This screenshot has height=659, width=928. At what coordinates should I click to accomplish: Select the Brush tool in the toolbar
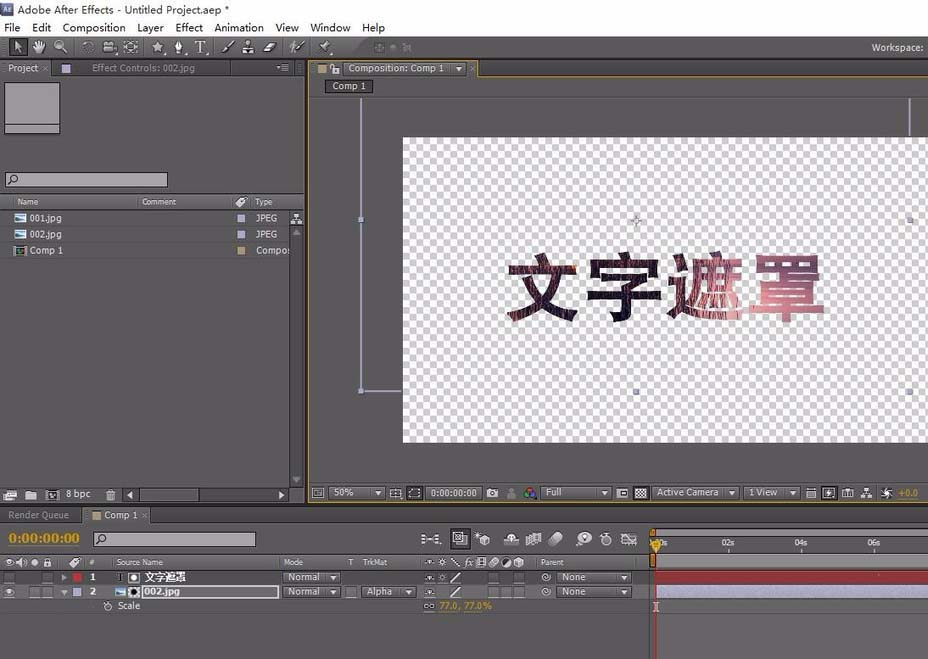tap(227, 46)
